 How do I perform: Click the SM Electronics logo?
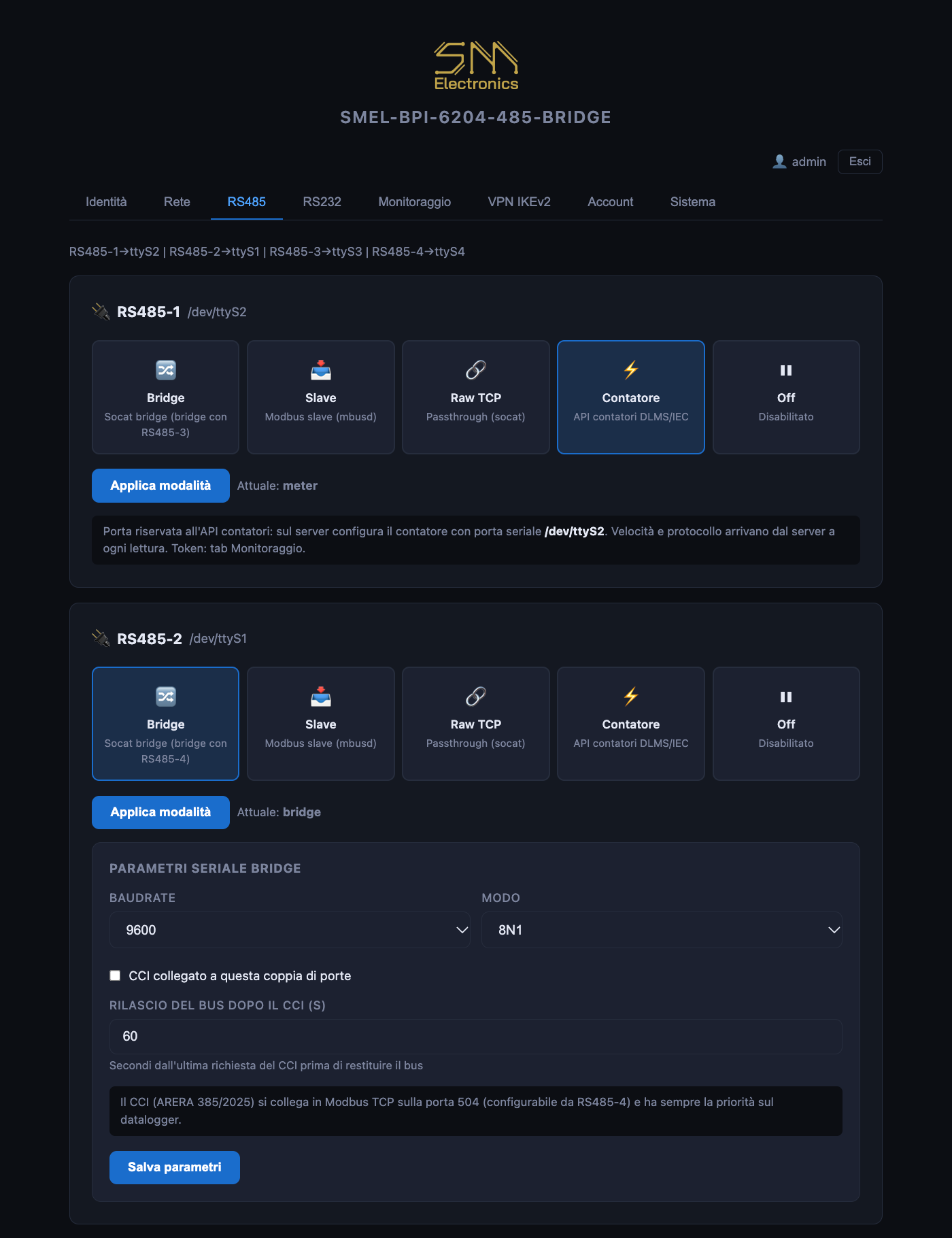tap(476, 66)
